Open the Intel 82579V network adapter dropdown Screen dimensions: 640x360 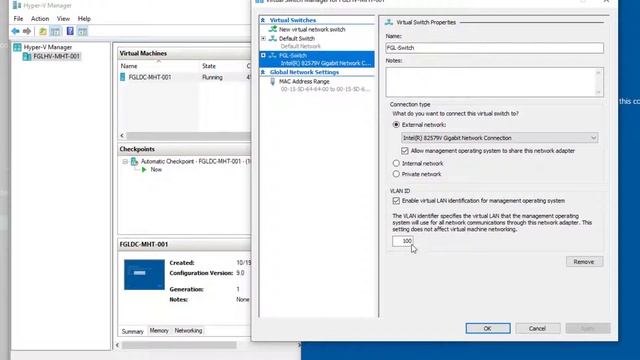500,138
